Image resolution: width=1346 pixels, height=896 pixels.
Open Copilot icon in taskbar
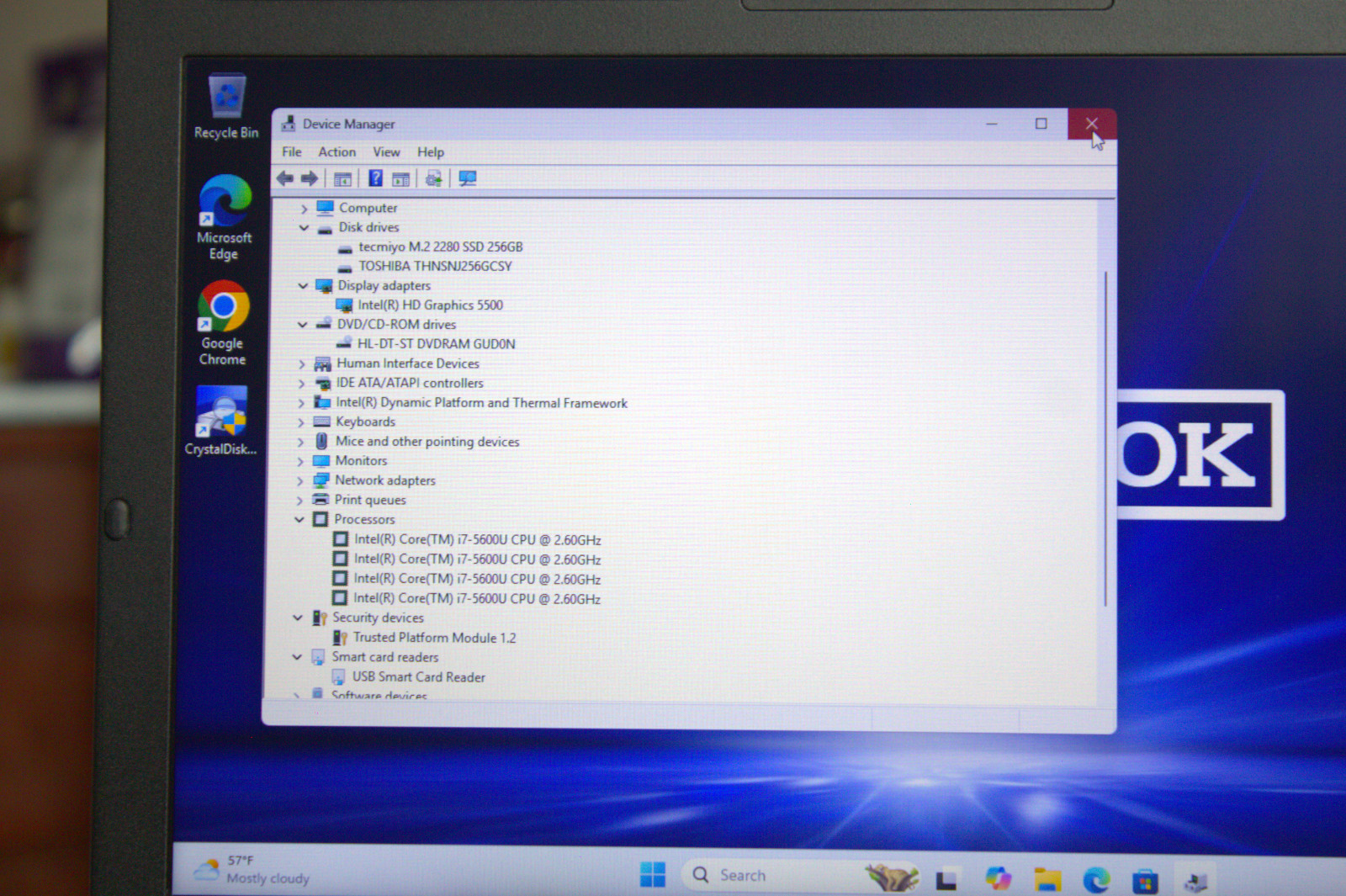(x=998, y=878)
